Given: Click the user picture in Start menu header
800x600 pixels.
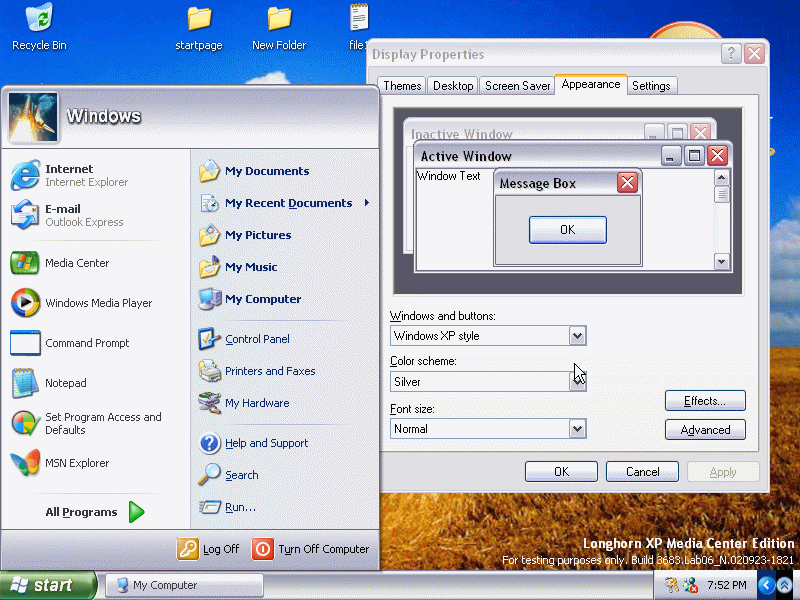Looking at the screenshot, I should [x=33, y=117].
